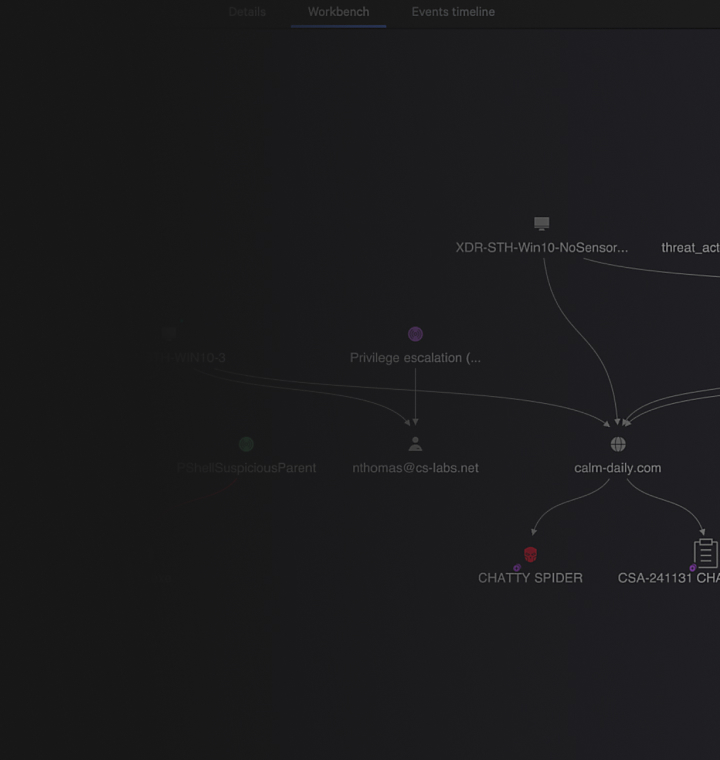Open the Events timeline tab
The height and width of the screenshot is (760, 720).
453,12
